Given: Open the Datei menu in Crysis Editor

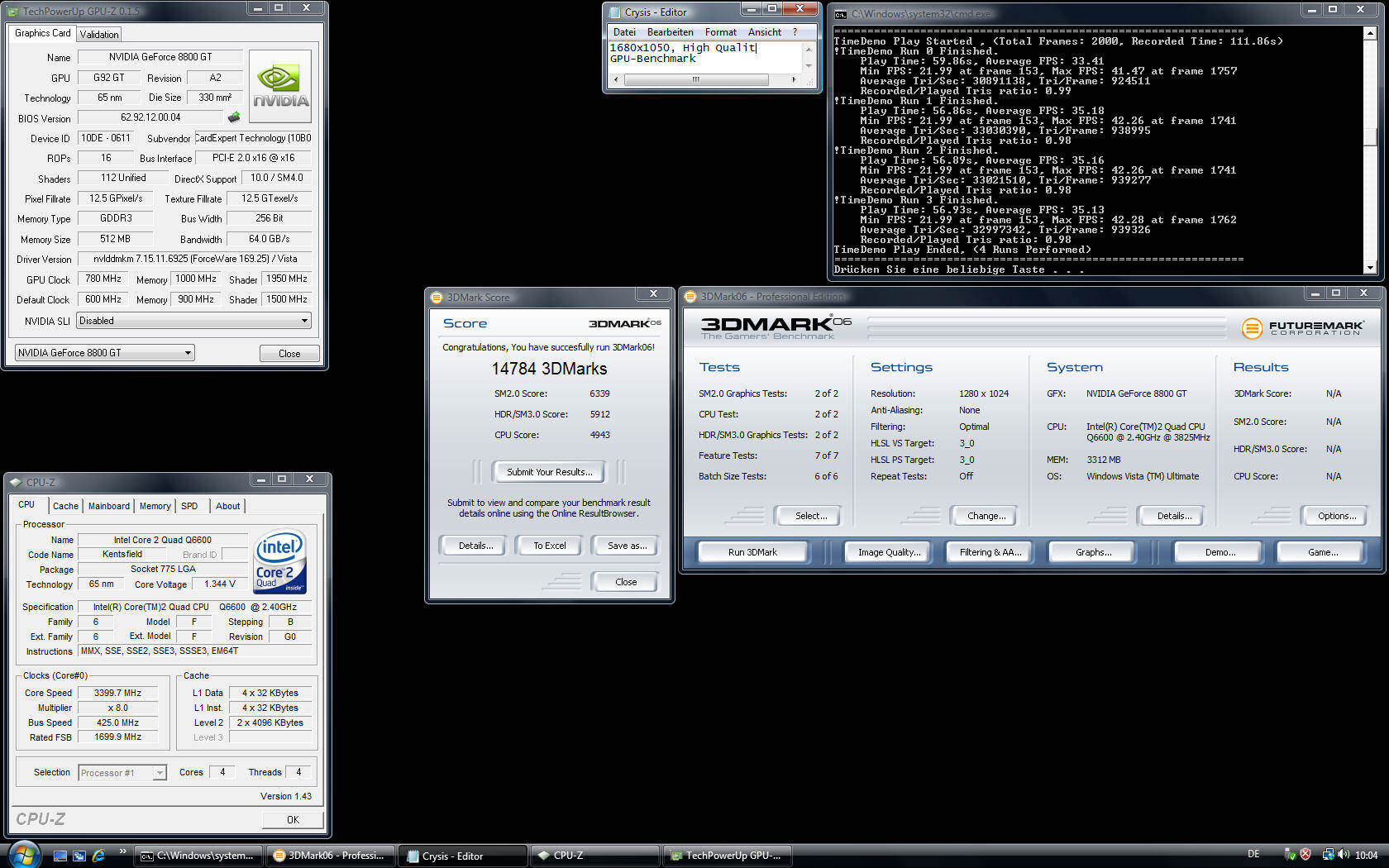Looking at the screenshot, I should coord(625,32).
